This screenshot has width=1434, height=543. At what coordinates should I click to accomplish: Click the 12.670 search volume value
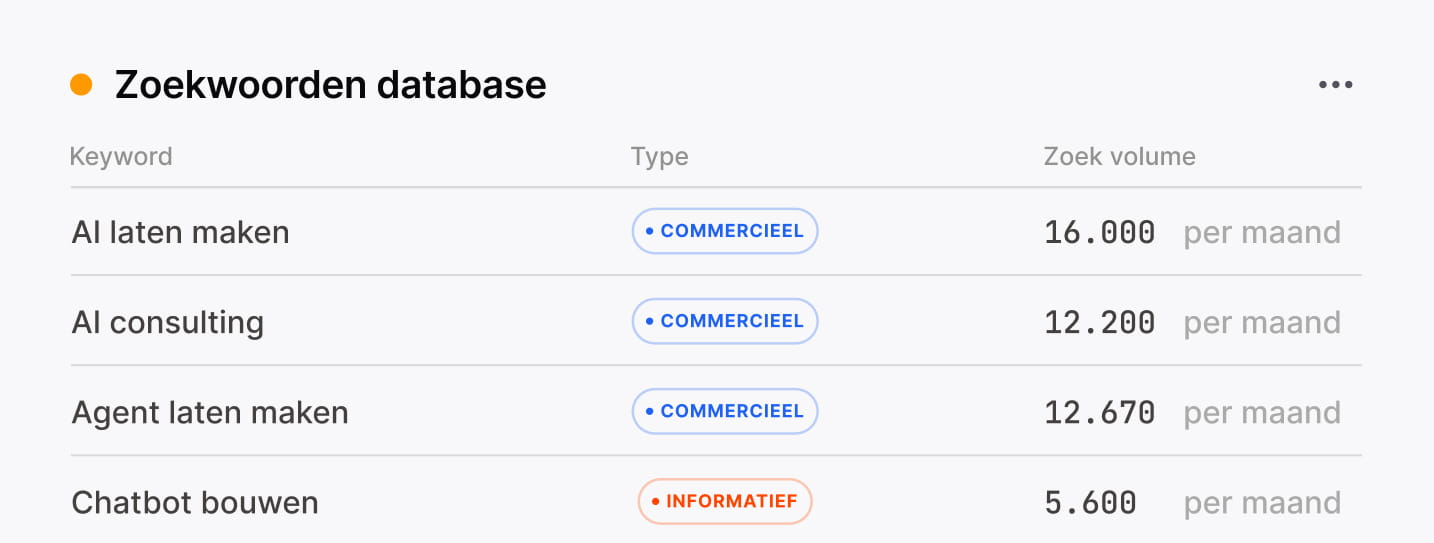[x=1100, y=412]
